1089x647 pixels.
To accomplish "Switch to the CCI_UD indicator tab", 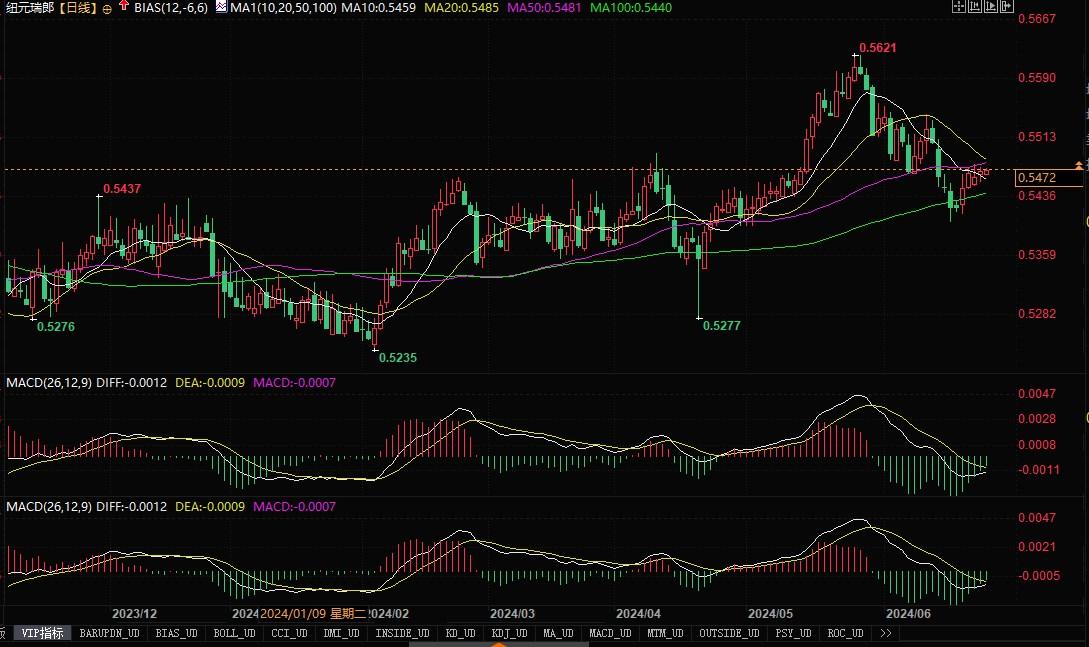I will 289,633.
